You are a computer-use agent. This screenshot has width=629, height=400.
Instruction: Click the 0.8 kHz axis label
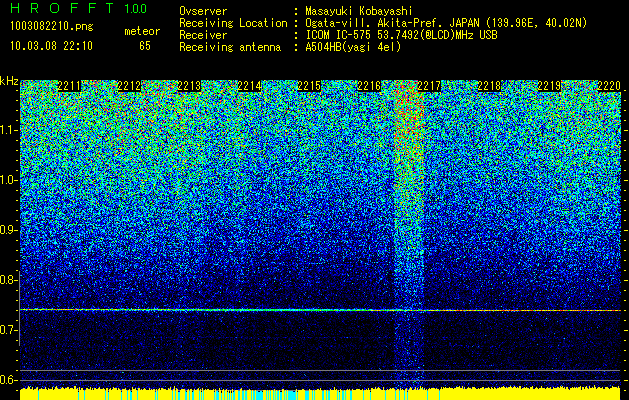tap(8, 280)
